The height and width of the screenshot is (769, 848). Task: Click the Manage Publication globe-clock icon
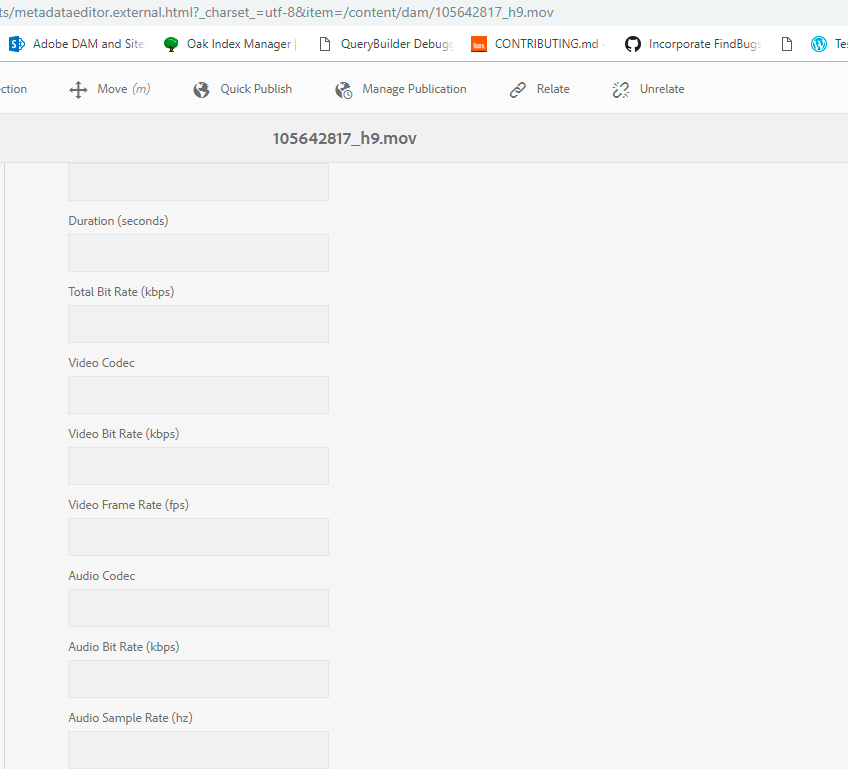(343, 90)
